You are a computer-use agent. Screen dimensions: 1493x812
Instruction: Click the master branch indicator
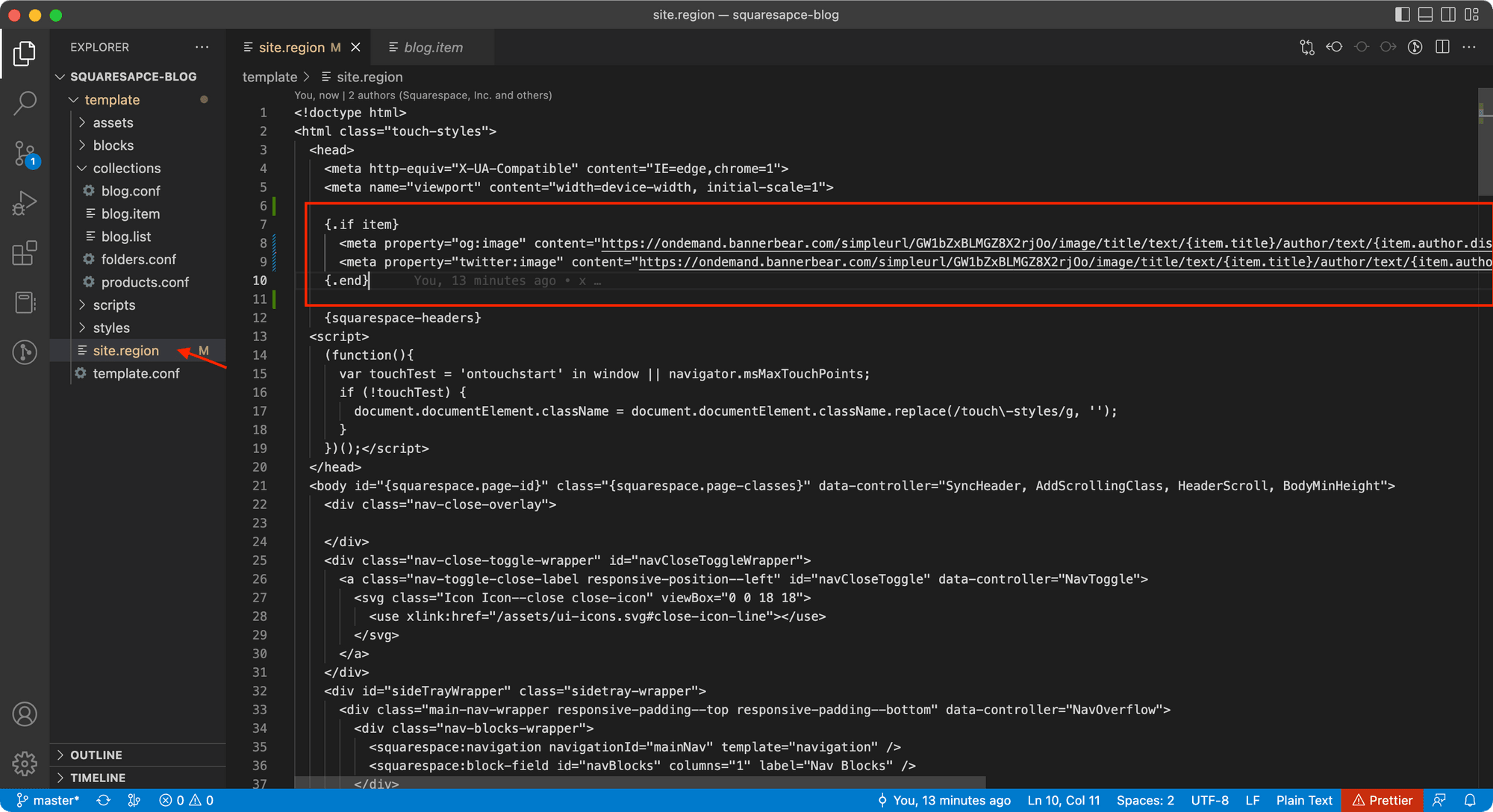49,800
